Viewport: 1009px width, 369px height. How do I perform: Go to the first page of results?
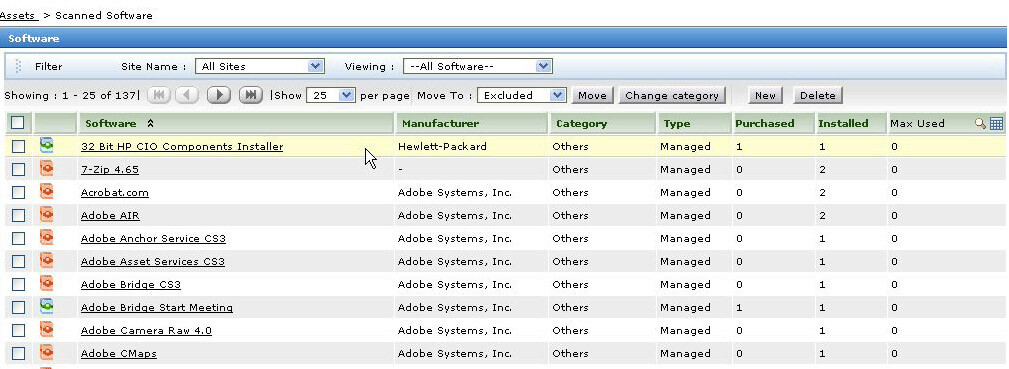(x=159, y=95)
